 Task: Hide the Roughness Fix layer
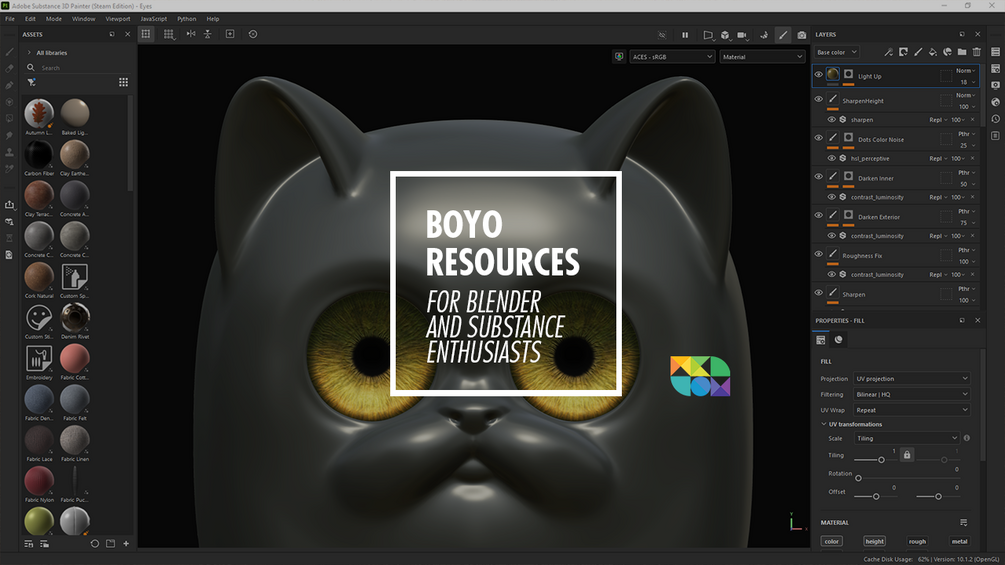click(x=818, y=254)
